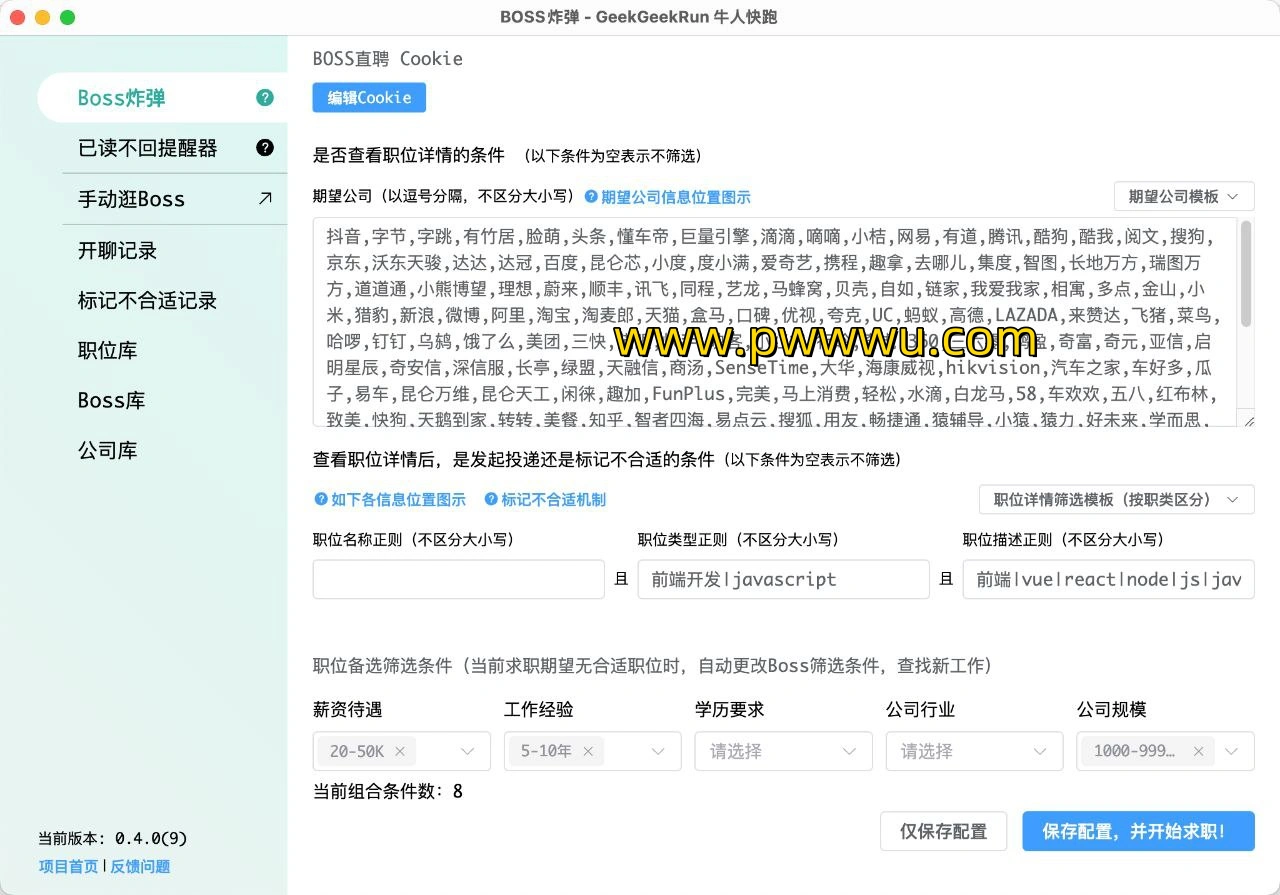The image size is (1280, 895).
Task: Click the info icon before 如下各信息位置图示
Action: (321, 499)
